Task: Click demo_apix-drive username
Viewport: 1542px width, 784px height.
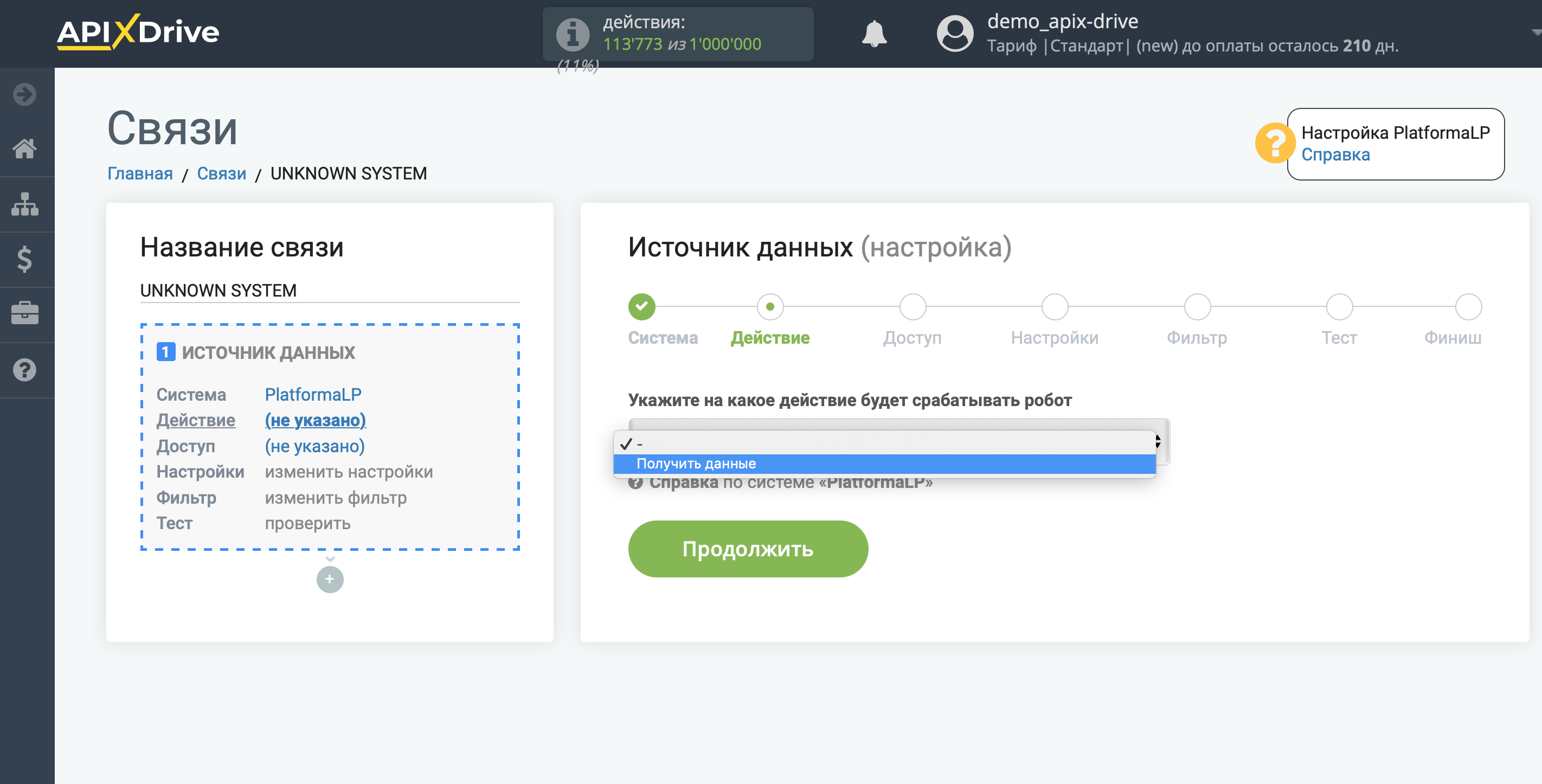Action: 1063,21
